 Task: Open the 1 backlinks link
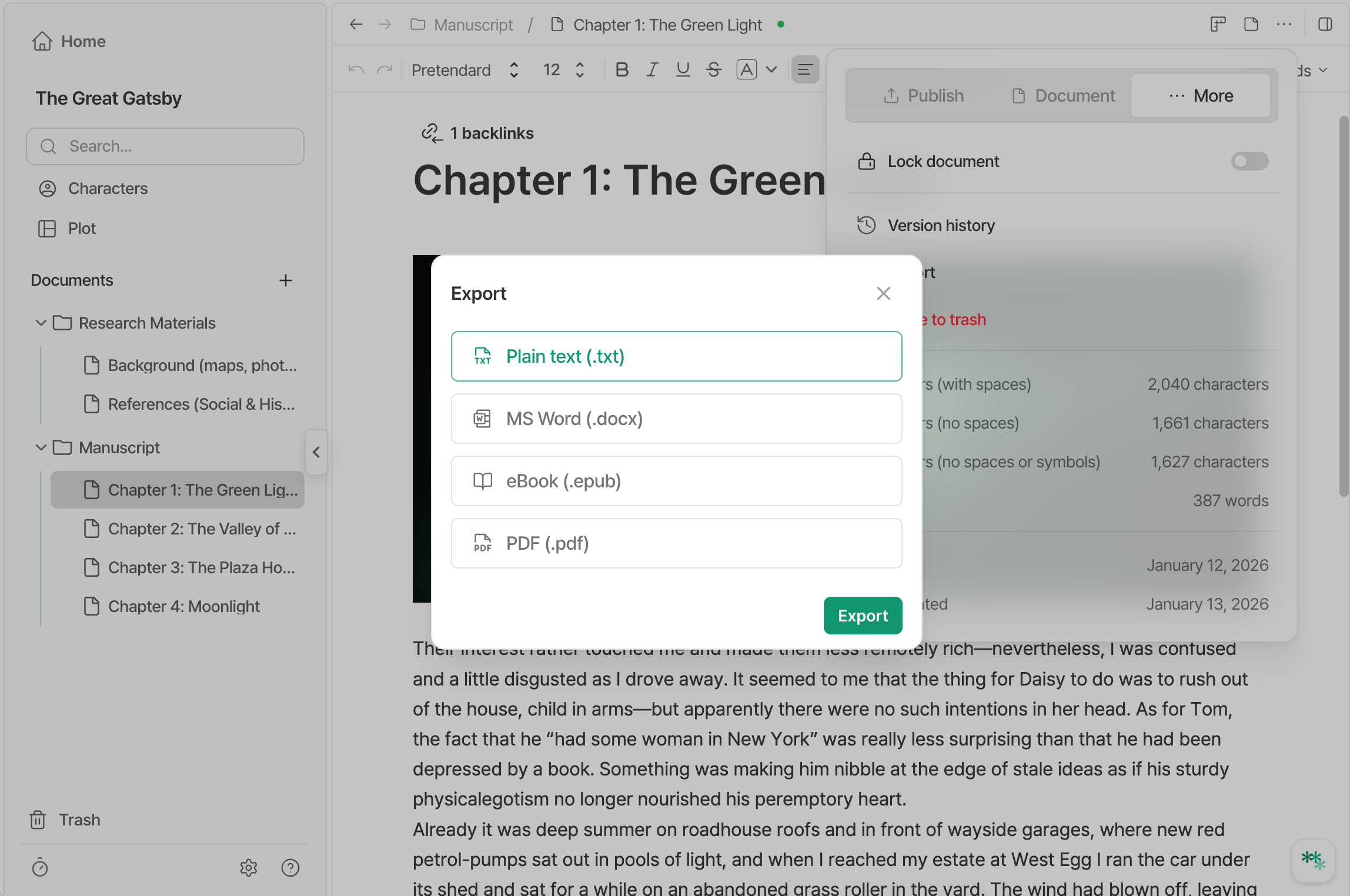478,133
